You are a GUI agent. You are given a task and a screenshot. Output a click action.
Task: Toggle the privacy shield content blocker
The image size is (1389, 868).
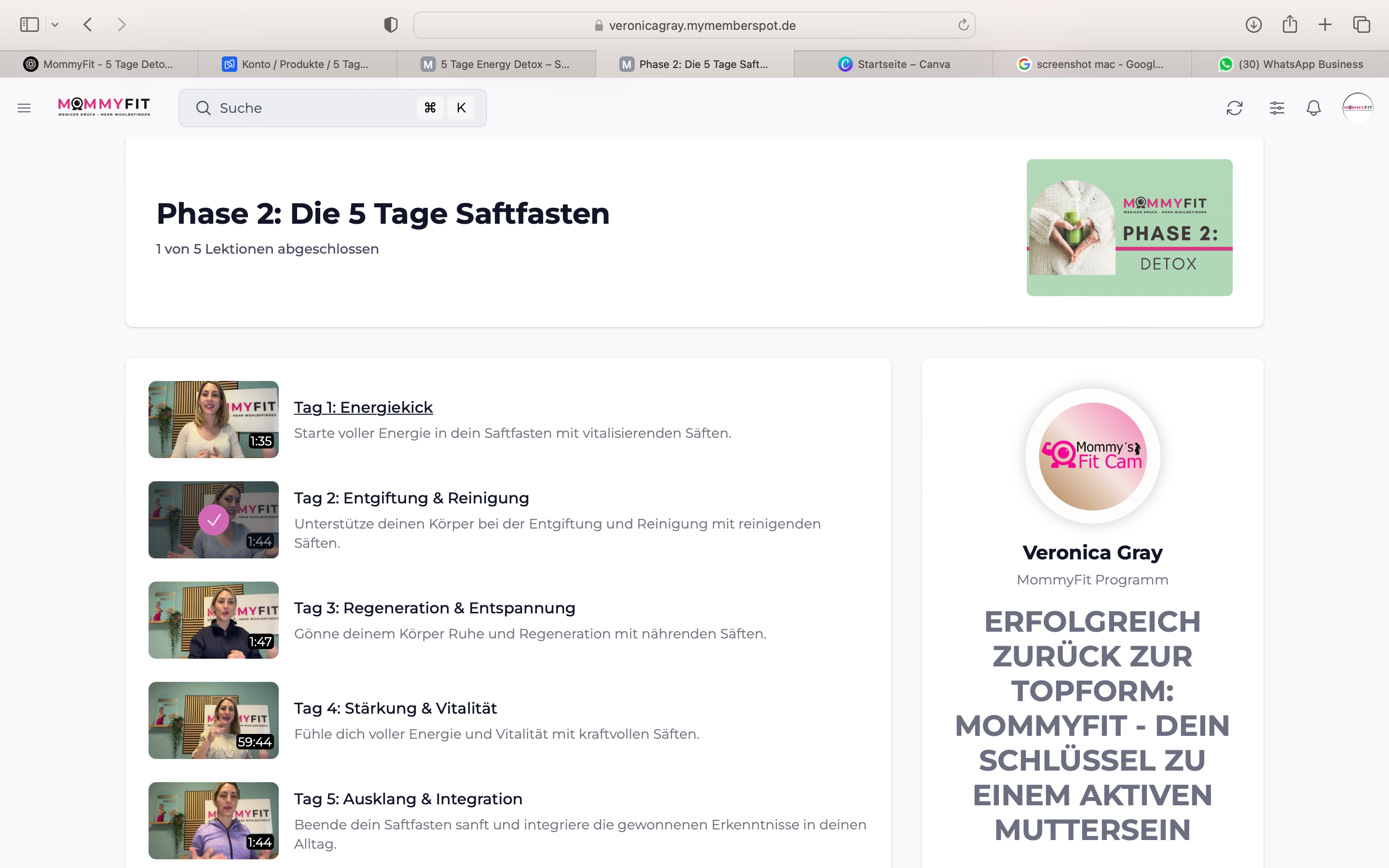coord(390,25)
